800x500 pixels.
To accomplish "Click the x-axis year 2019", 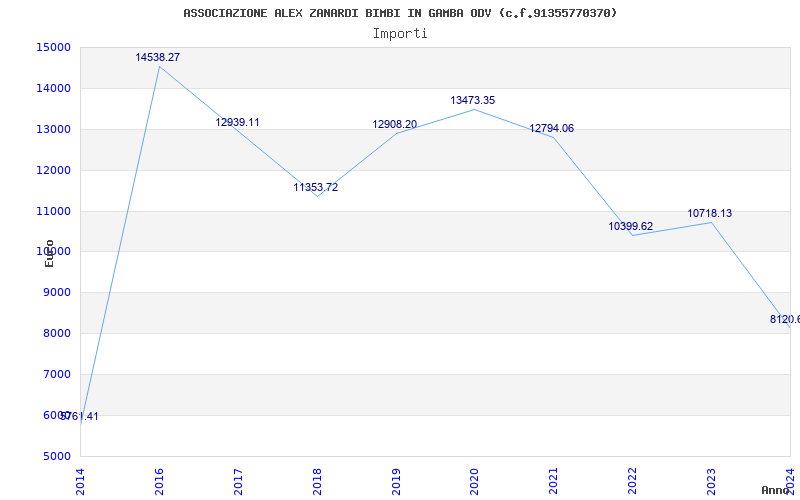I will coord(396,481).
